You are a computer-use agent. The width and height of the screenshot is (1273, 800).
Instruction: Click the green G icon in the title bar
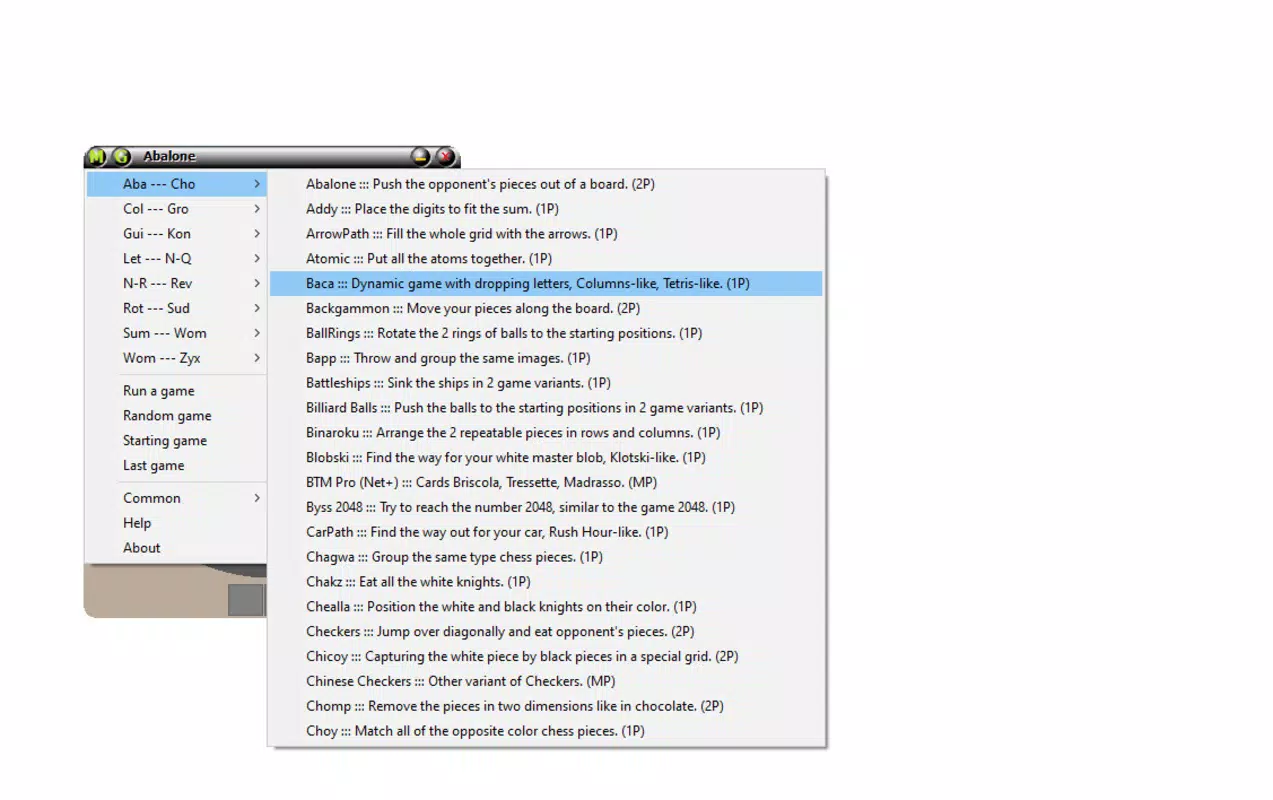click(x=121, y=157)
